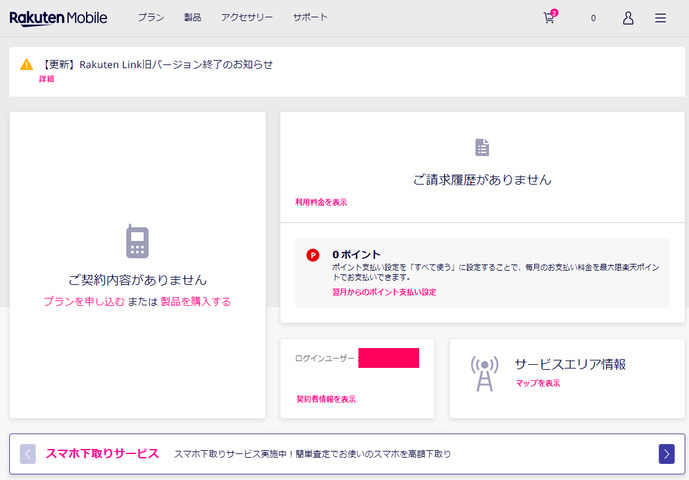Image resolution: width=689 pixels, height=480 pixels.
Task: Click the Rakuten Mobile logo
Action: click(58, 18)
